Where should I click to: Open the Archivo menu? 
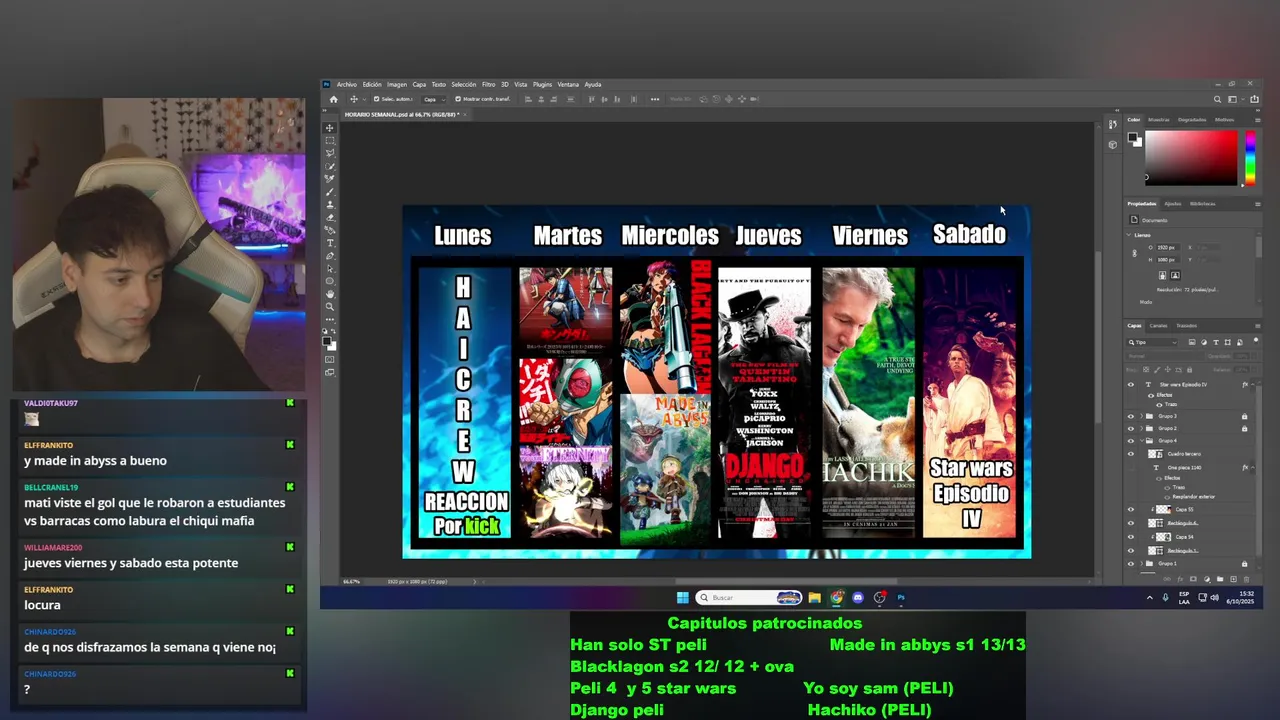click(x=347, y=84)
